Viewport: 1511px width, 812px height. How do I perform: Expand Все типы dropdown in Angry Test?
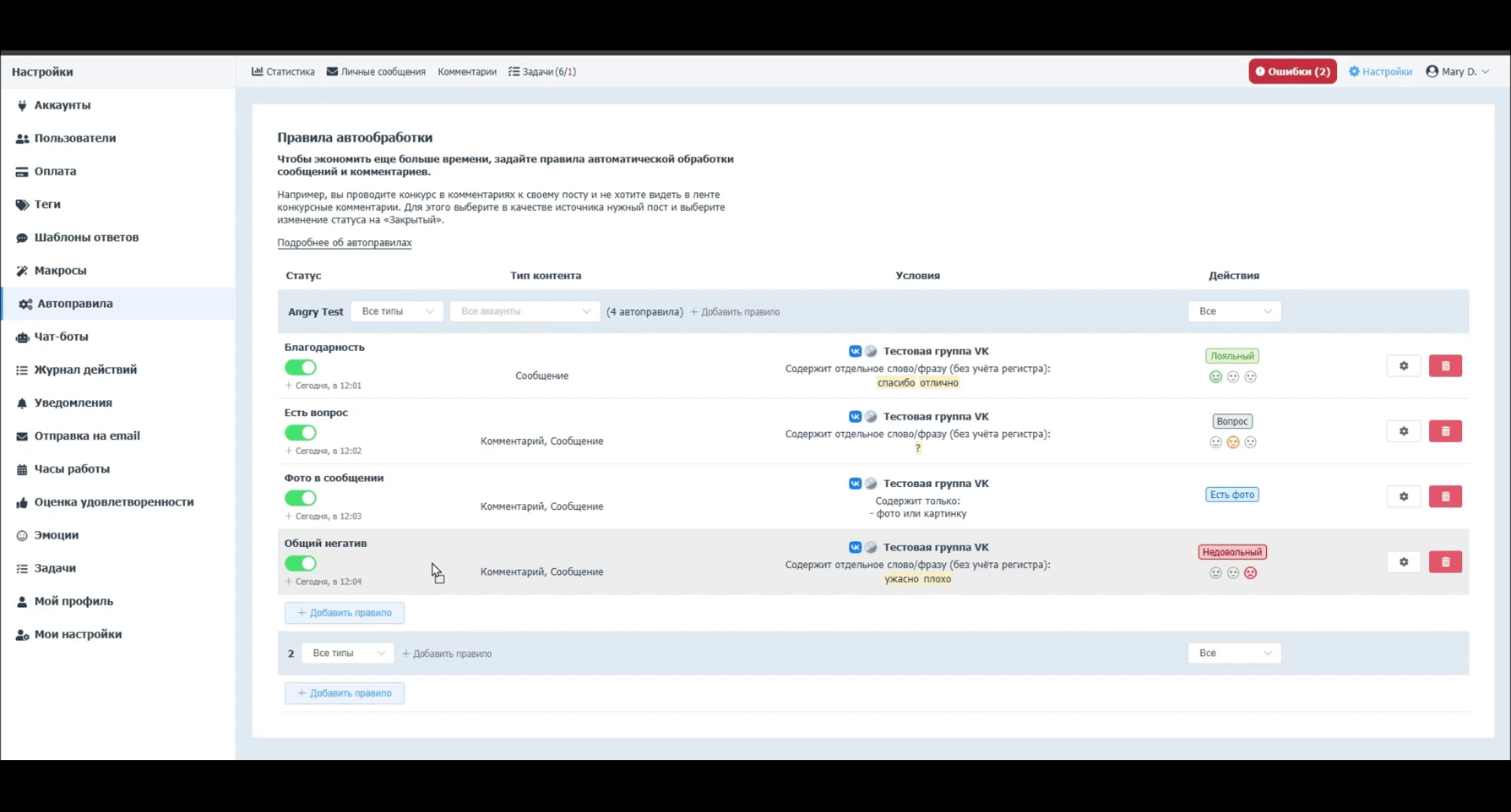click(397, 312)
